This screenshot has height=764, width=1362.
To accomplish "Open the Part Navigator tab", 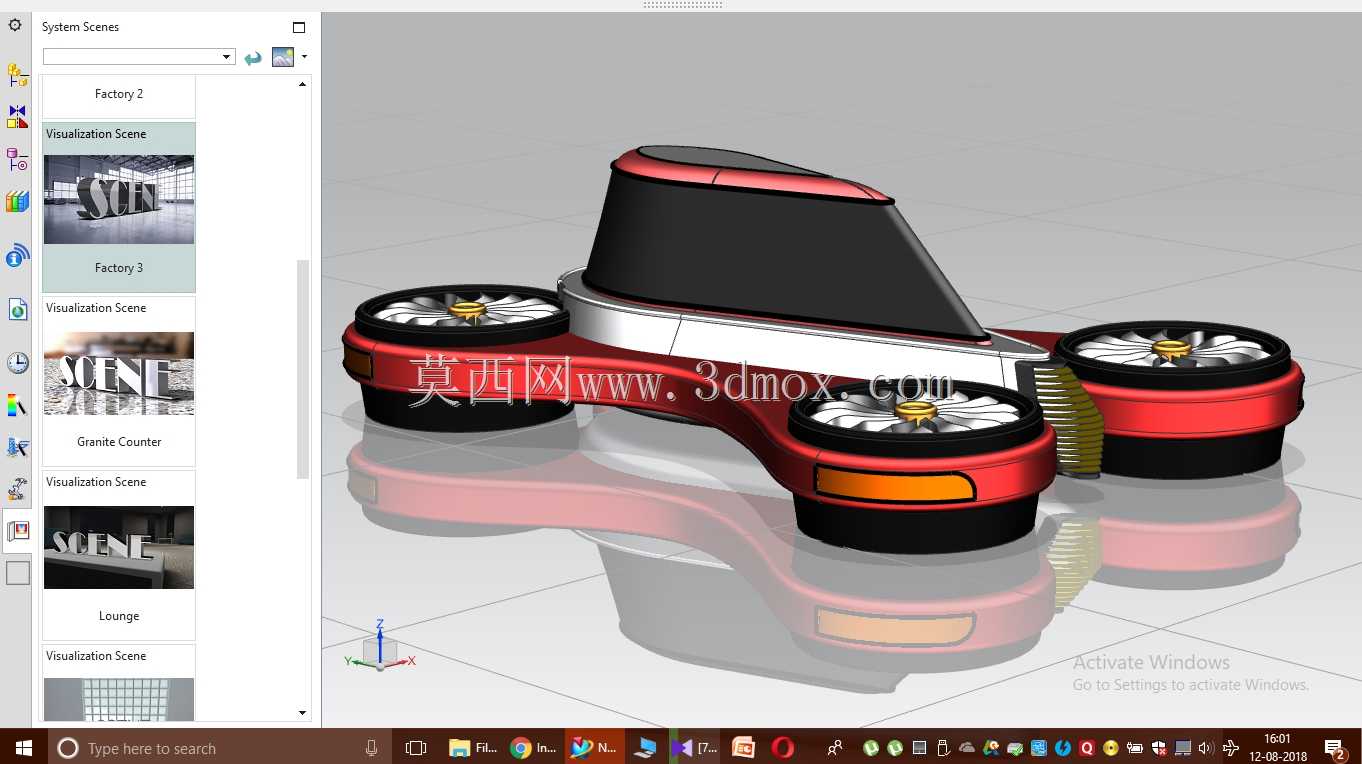I will (17, 159).
